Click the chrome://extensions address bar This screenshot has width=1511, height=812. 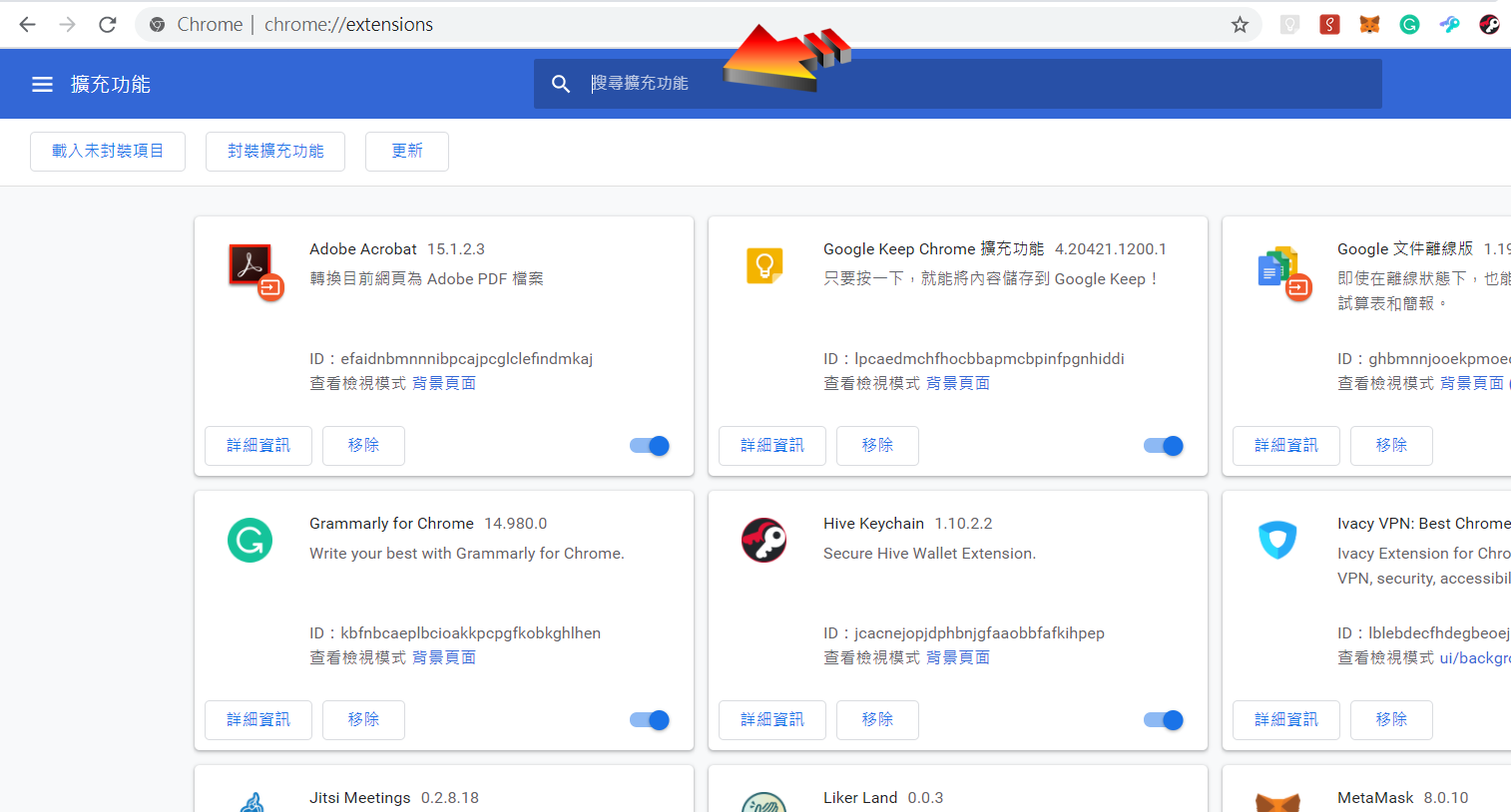pyautogui.click(x=699, y=24)
